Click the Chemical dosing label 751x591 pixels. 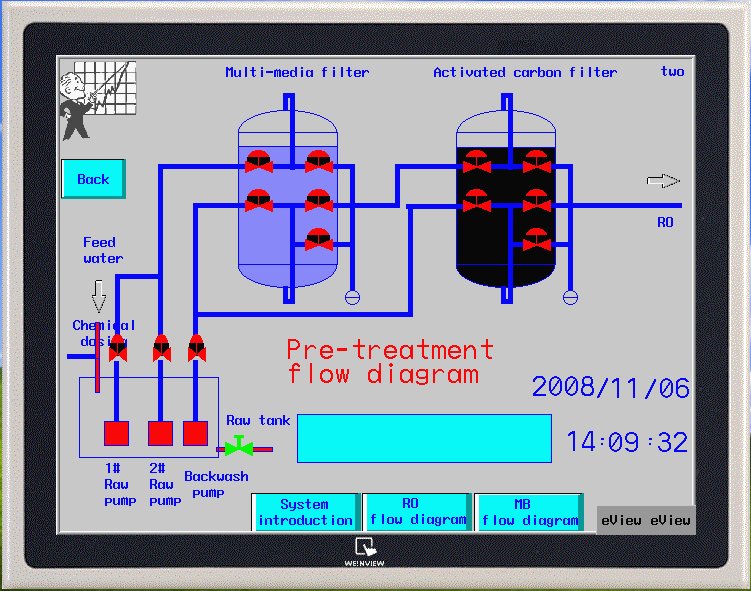coord(103,333)
